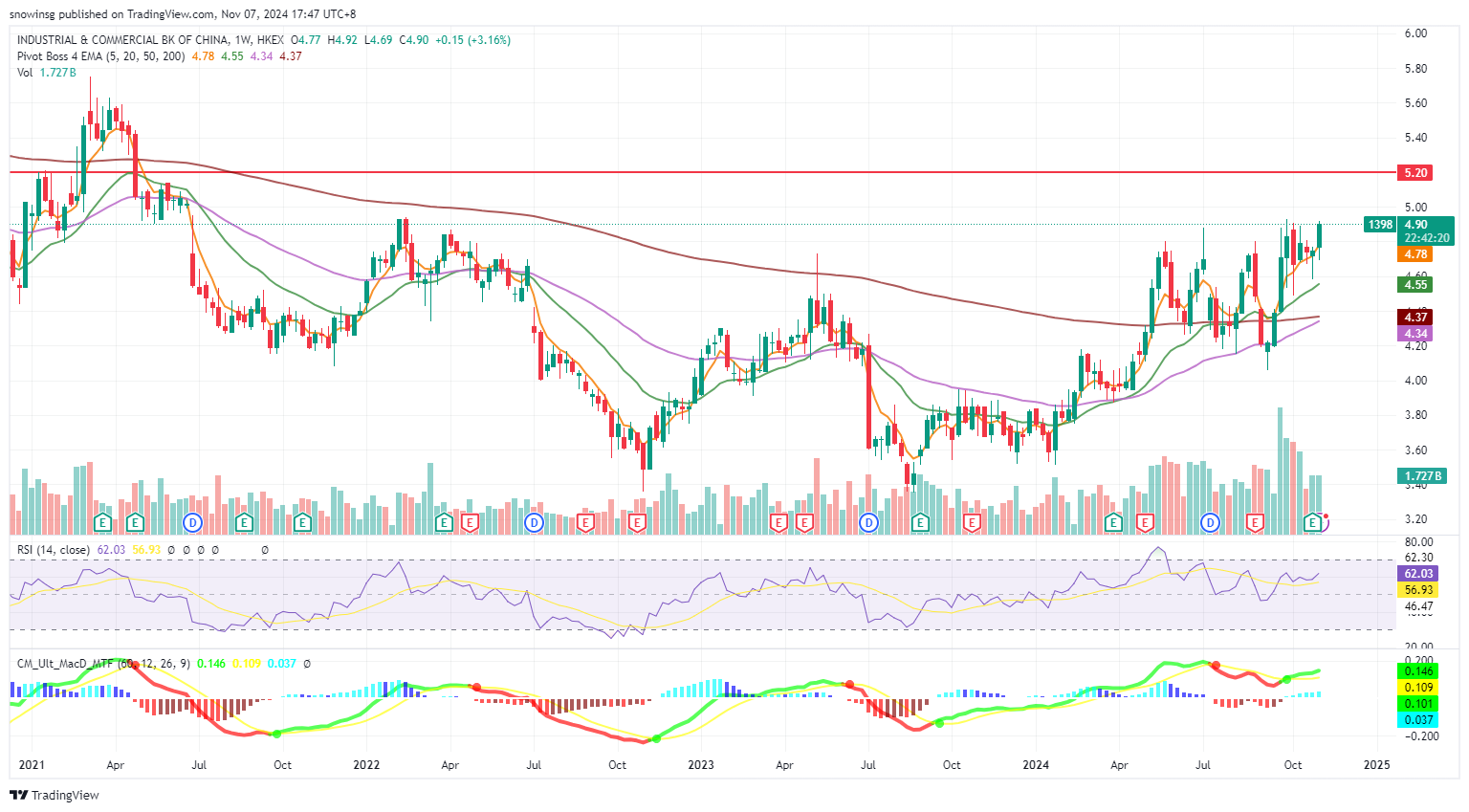Click the latest green earnings marker after Oct 2024
This screenshot has width=1469, height=812.
coord(1314,522)
